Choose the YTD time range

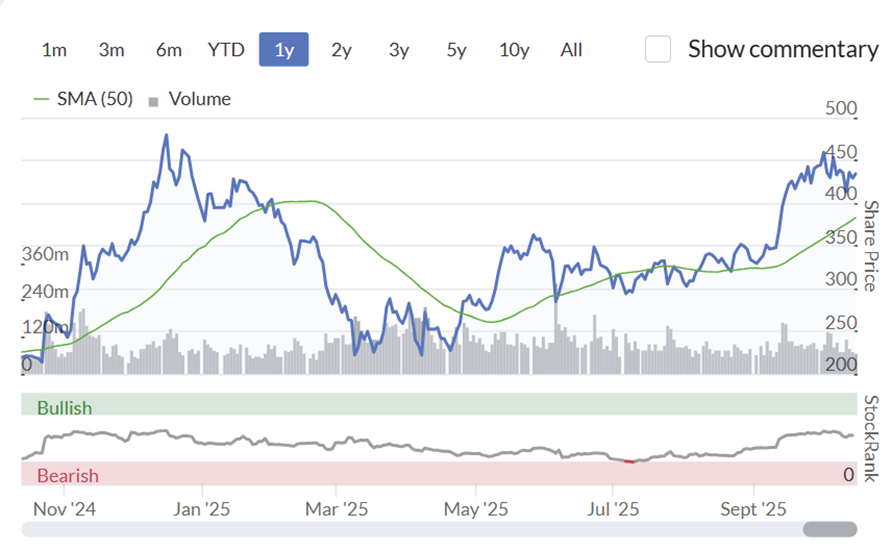226,50
